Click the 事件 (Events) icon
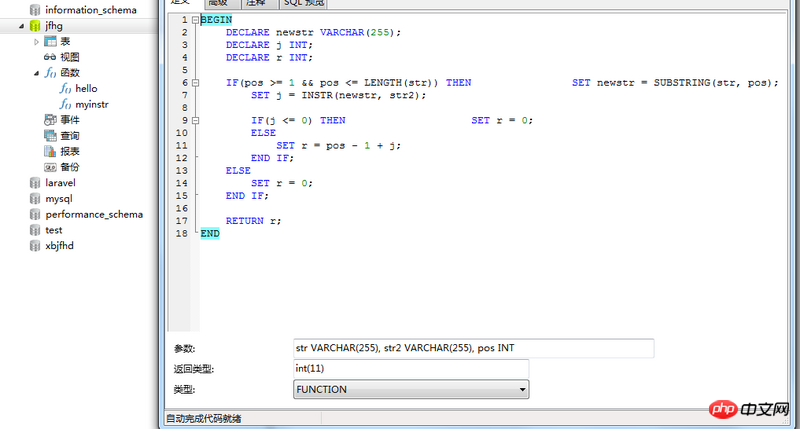The width and height of the screenshot is (800, 429). click(50, 120)
